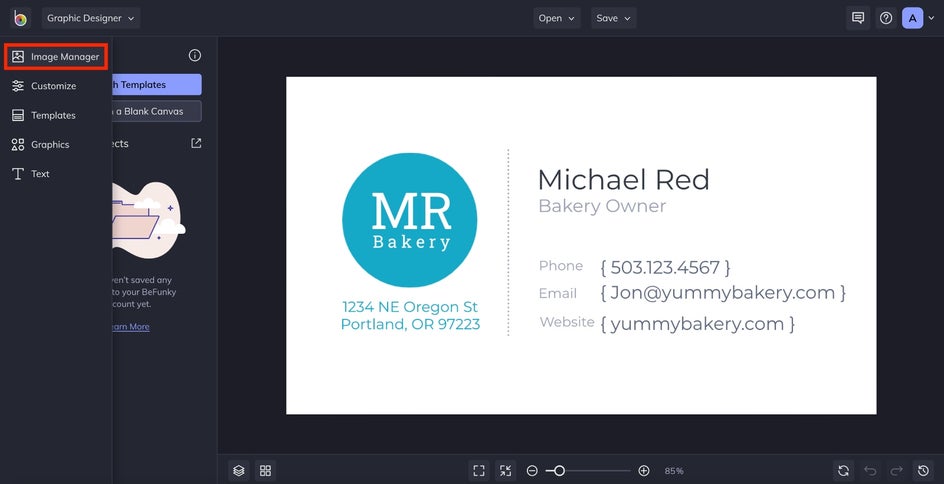The height and width of the screenshot is (484, 944).
Task: Open the help question mark icon
Action: [x=886, y=18]
